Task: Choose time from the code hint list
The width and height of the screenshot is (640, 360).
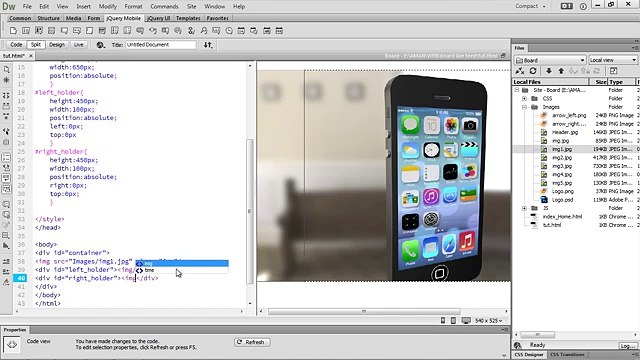Action: tap(182, 270)
